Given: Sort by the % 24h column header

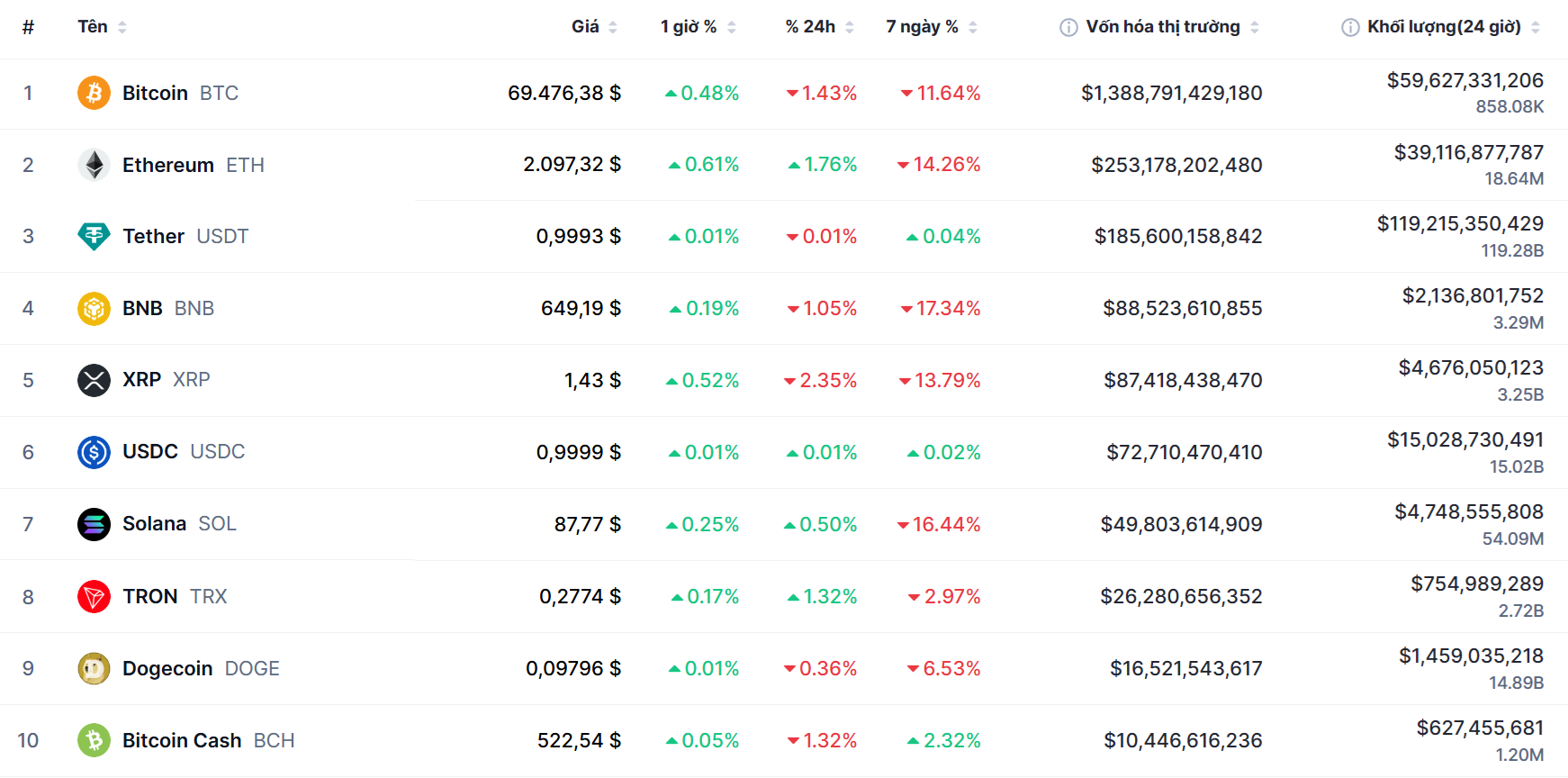Looking at the screenshot, I should pos(810,27).
